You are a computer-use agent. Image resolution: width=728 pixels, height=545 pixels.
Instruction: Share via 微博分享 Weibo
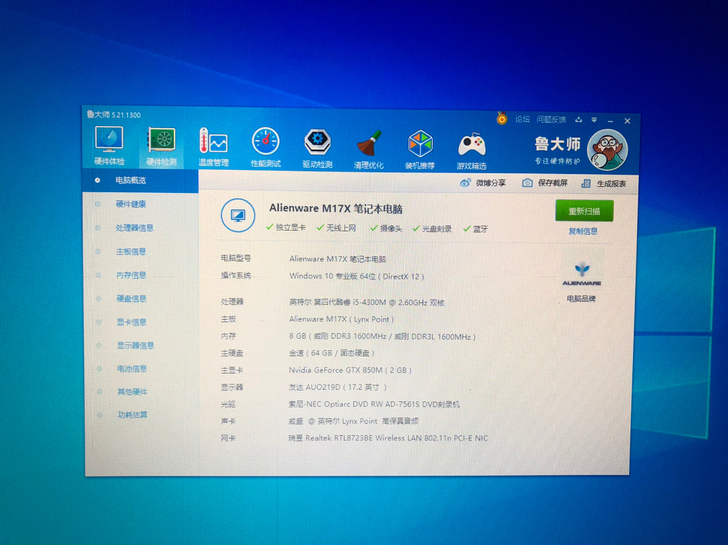pos(483,182)
